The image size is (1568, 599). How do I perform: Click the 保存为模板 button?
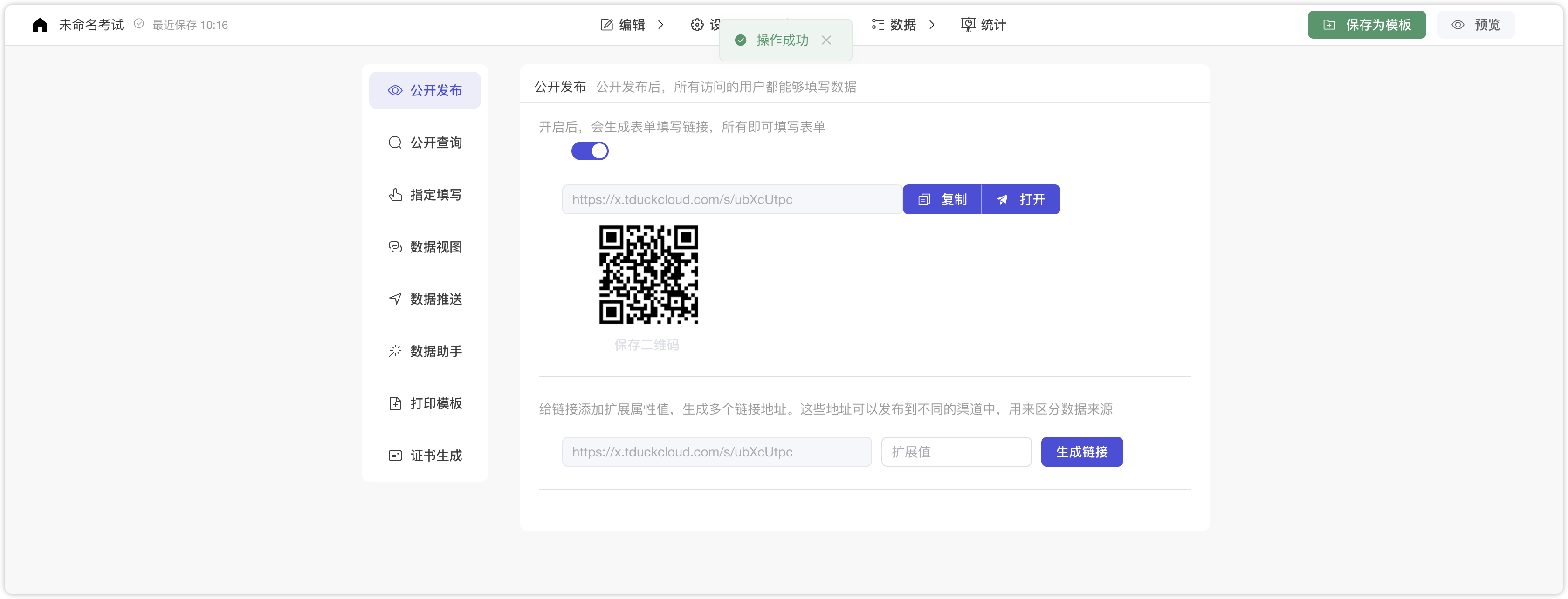tap(1367, 24)
